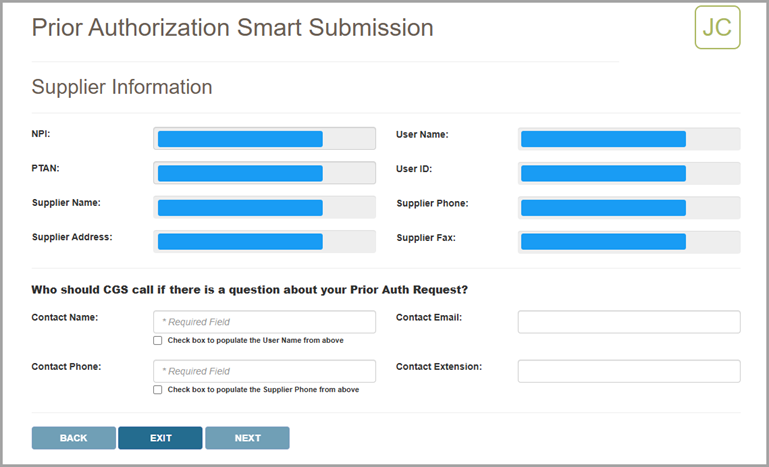Select the Supplier Fax field
This screenshot has height=467, width=769.
(x=628, y=242)
